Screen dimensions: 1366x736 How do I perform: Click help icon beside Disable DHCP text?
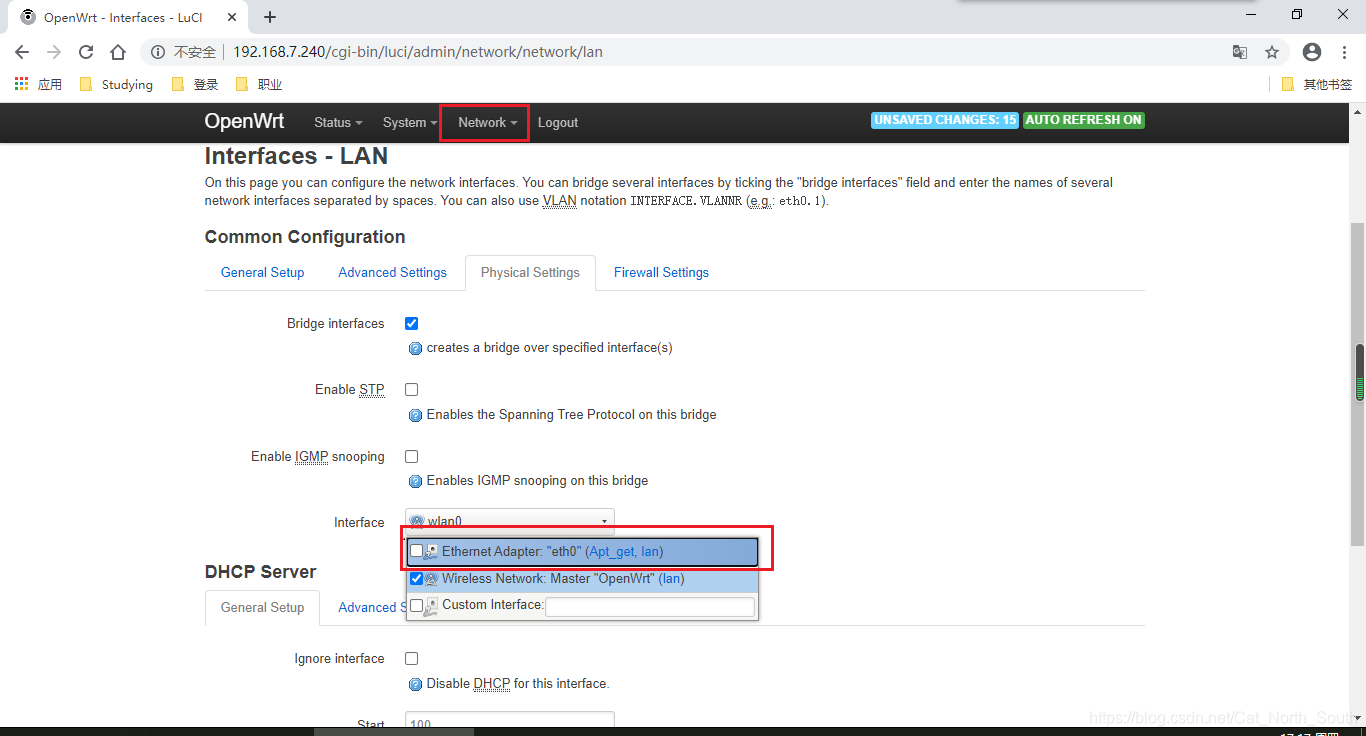[x=416, y=684]
